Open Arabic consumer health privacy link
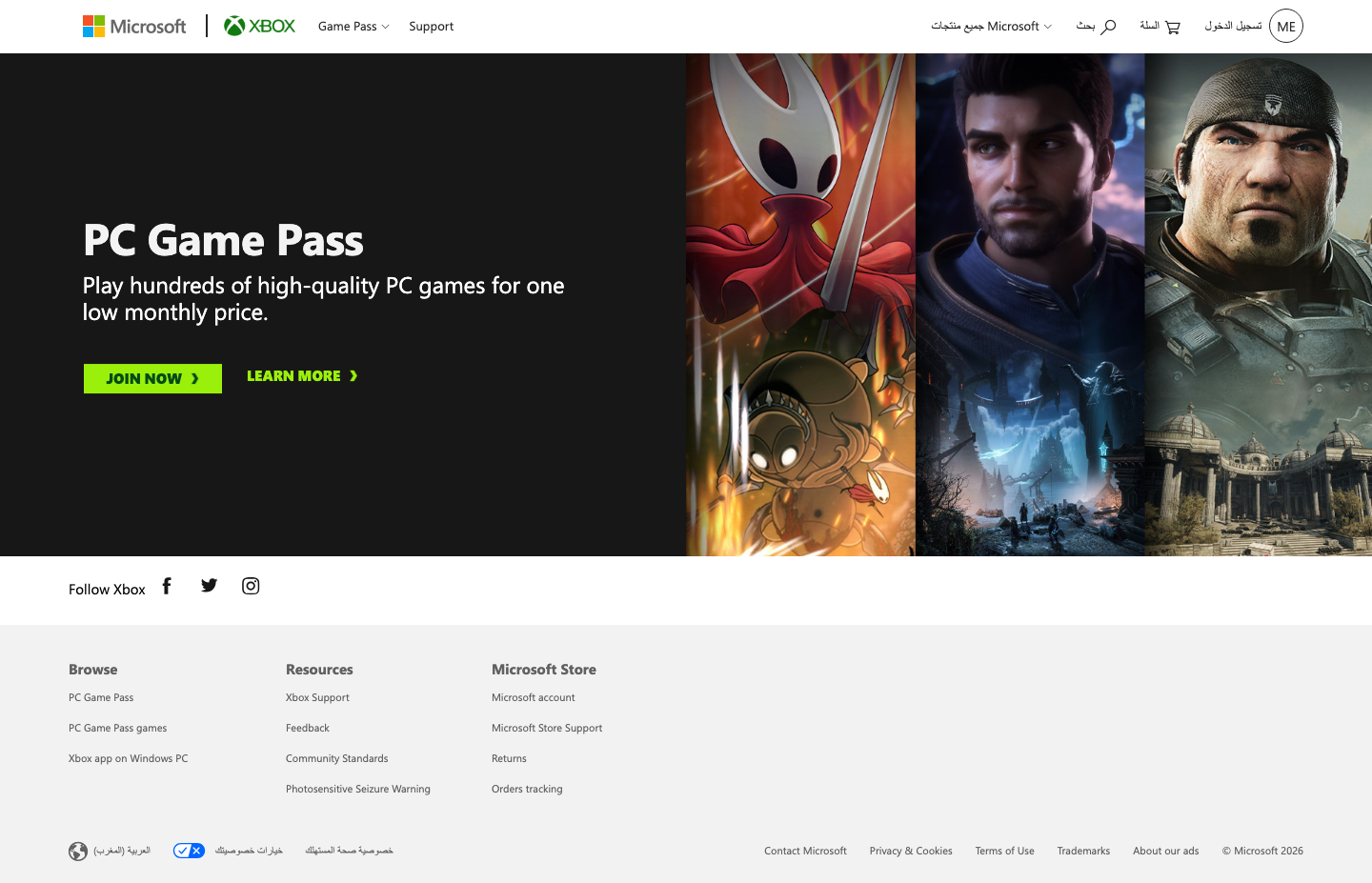This screenshot has width=1372, height=883. 349,851
